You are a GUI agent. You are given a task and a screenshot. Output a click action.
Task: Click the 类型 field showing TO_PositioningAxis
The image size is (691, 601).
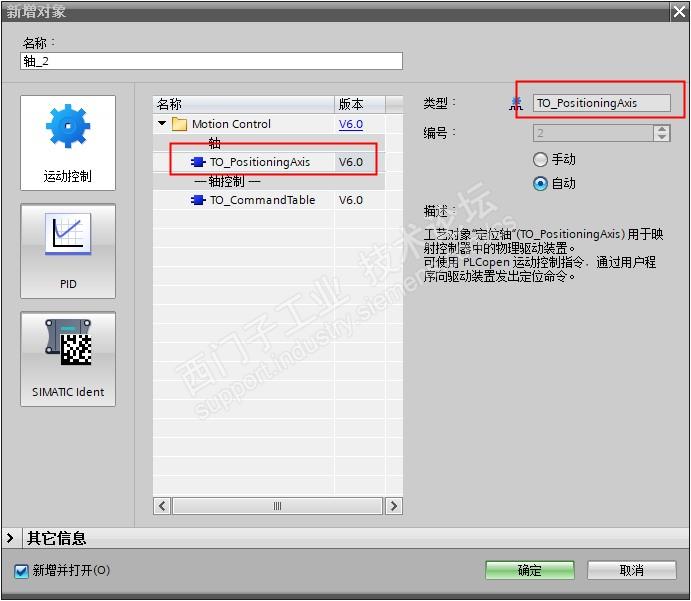[602, 103]
